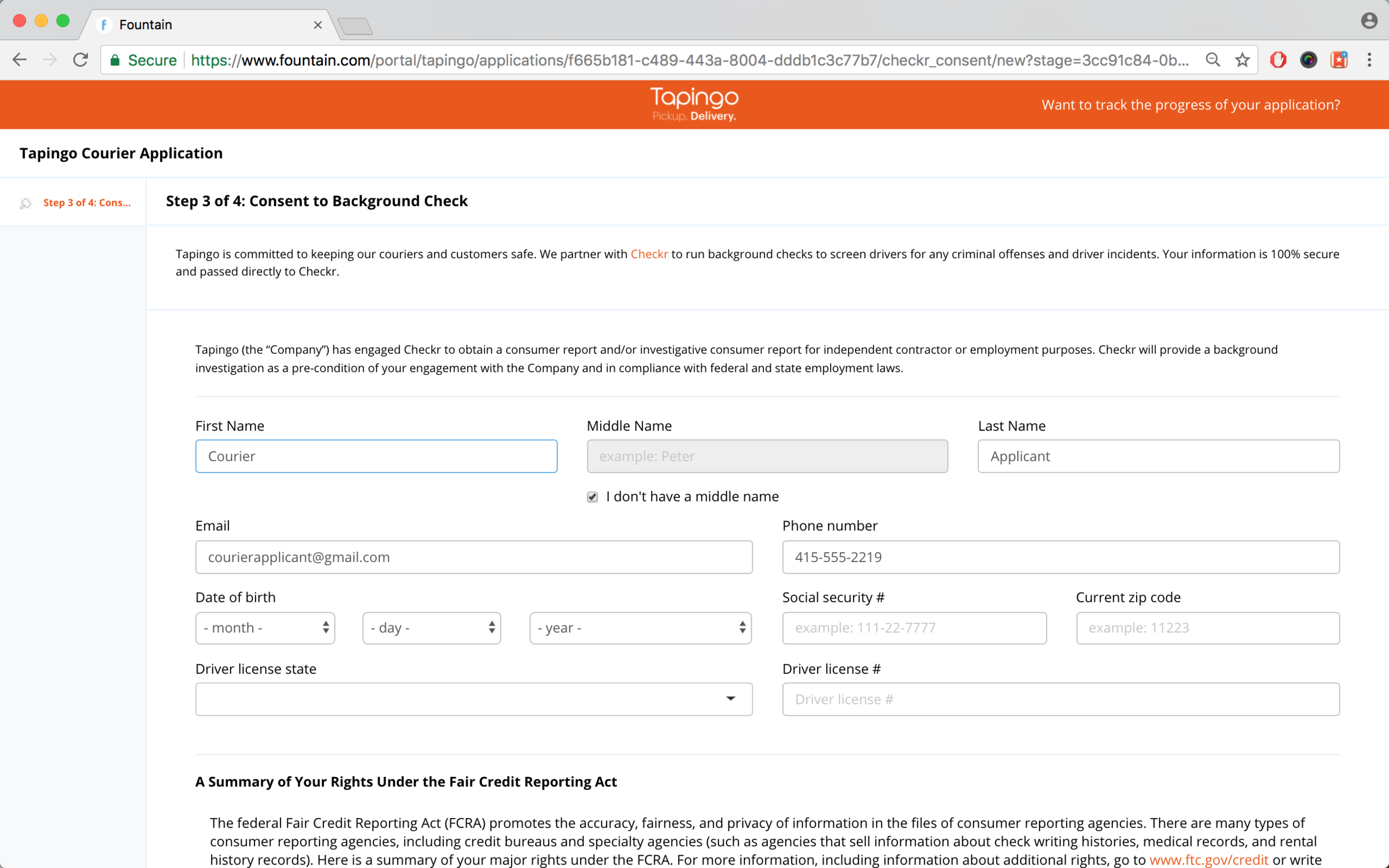
Task: Click the tag icon beside Step 3 sidebar
Action: pos(25,203)
